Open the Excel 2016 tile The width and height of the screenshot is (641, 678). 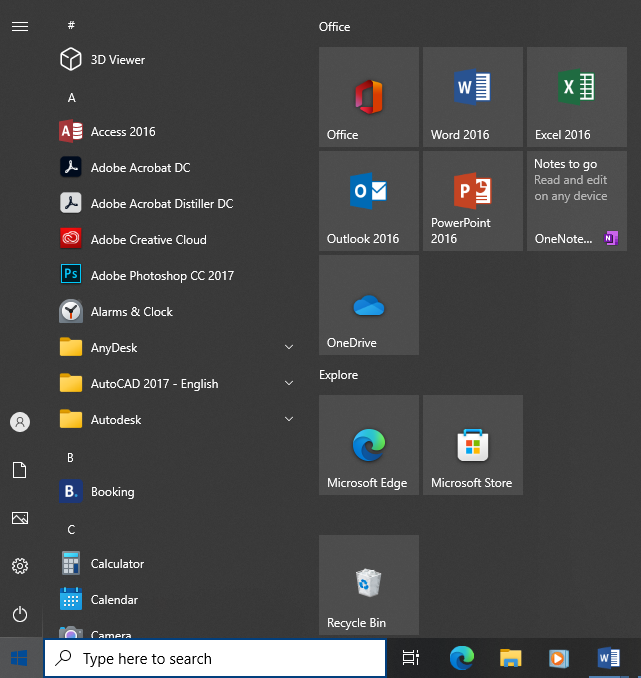point(577,97)
